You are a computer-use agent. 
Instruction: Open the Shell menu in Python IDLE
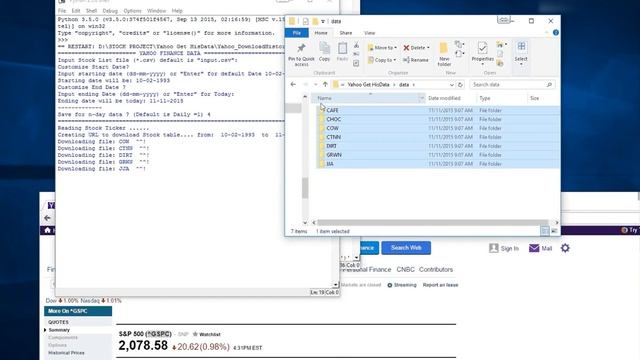tap(91, 11)
